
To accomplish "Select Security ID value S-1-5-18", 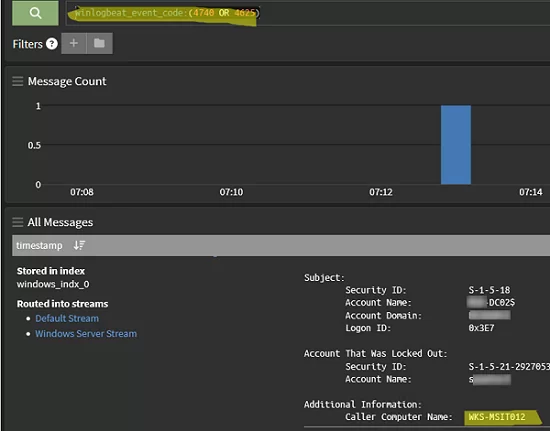I will click(489, 290).
